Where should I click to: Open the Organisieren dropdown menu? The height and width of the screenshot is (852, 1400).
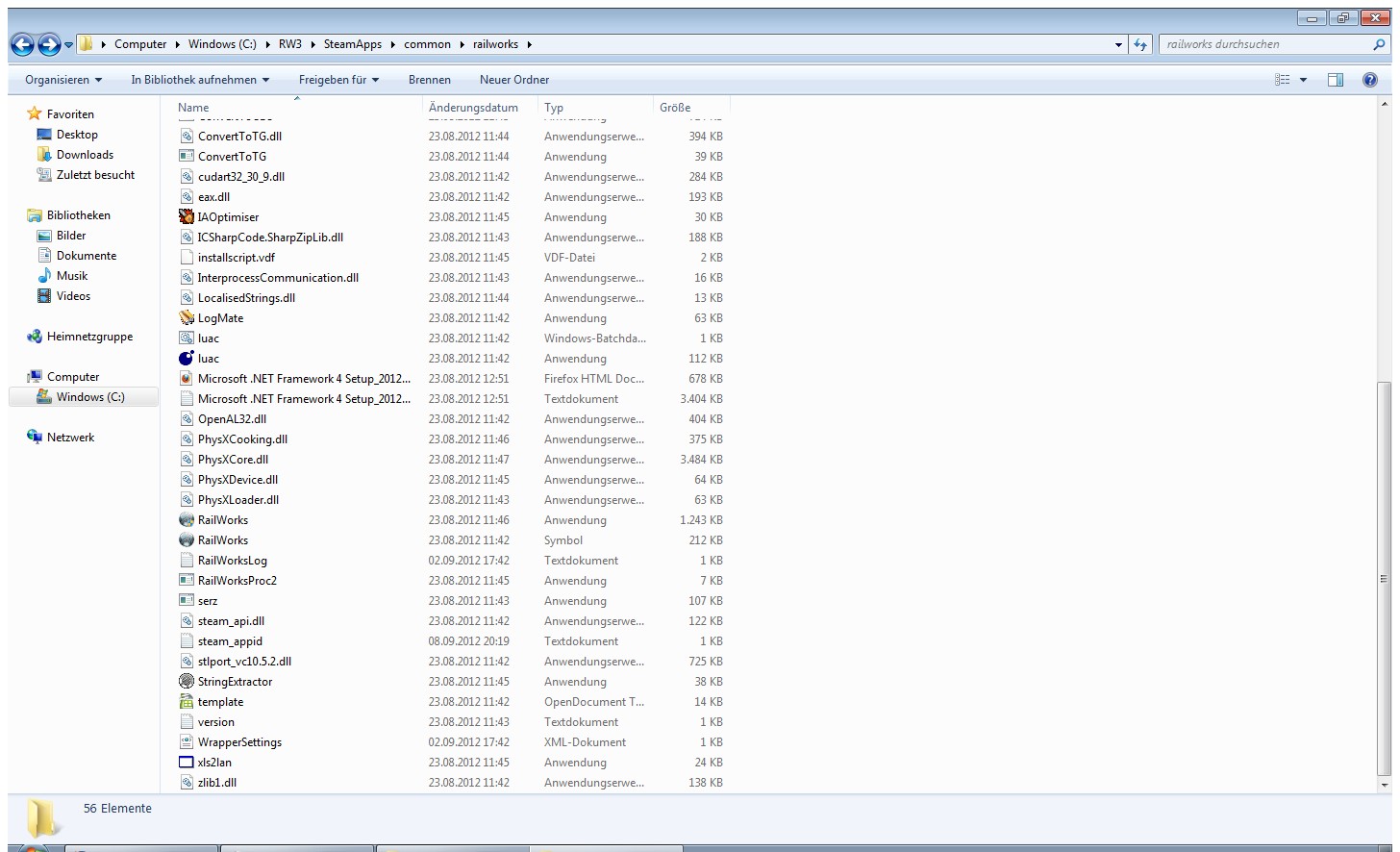click(63, 80)
